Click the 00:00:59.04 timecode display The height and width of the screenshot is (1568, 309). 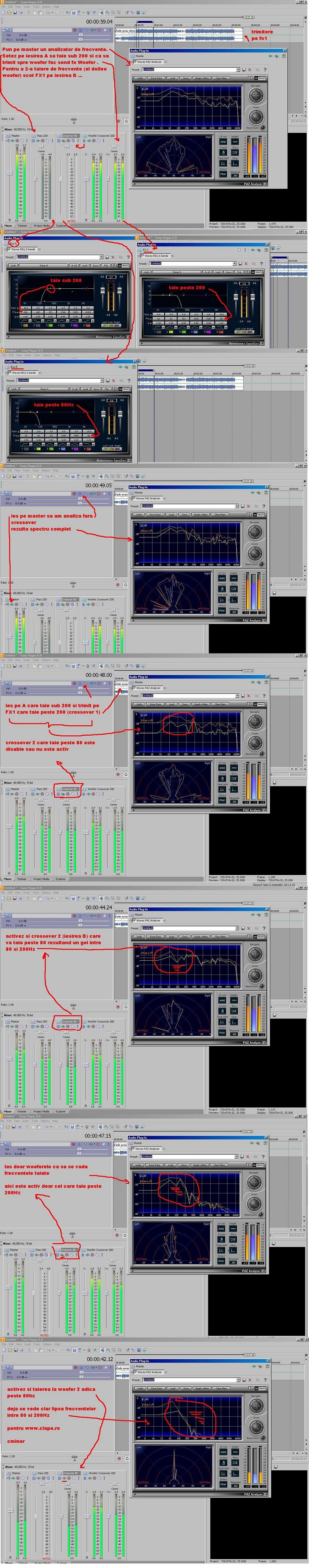[99, 21]
